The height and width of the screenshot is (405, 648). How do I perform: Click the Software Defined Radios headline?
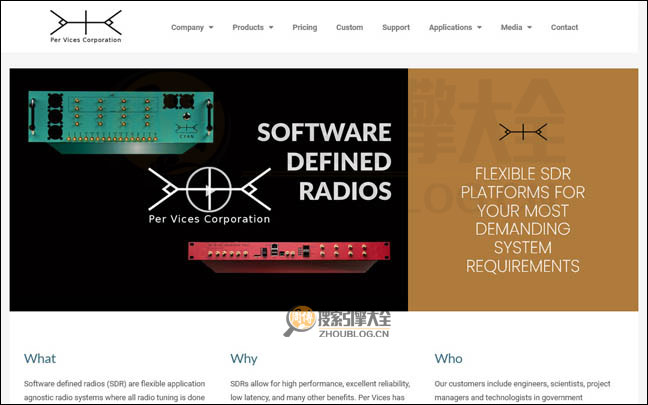coord(324,162)
